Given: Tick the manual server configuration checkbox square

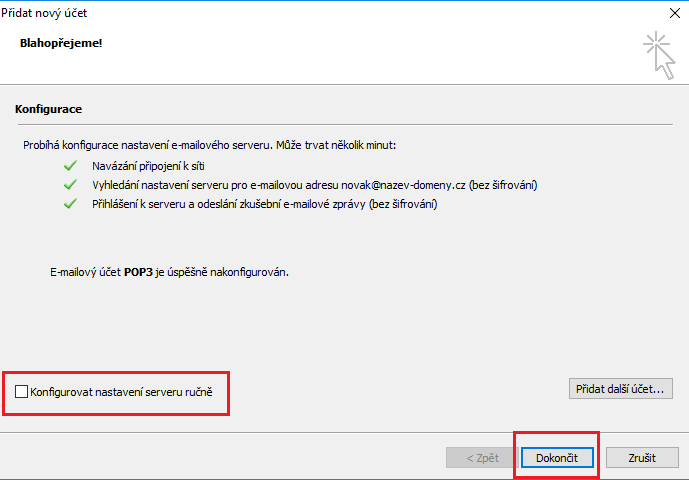Looking at the screenshot, I should 22,392.
